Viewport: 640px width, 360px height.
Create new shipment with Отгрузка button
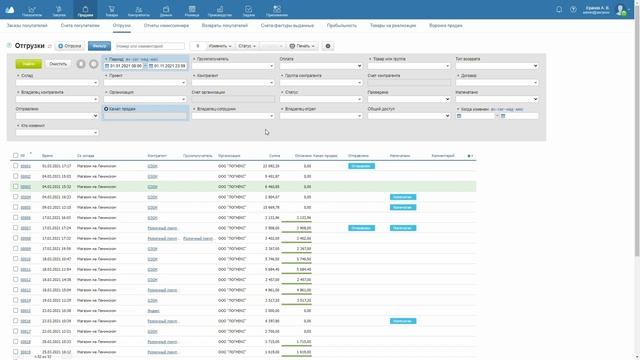tap(70, 46)
